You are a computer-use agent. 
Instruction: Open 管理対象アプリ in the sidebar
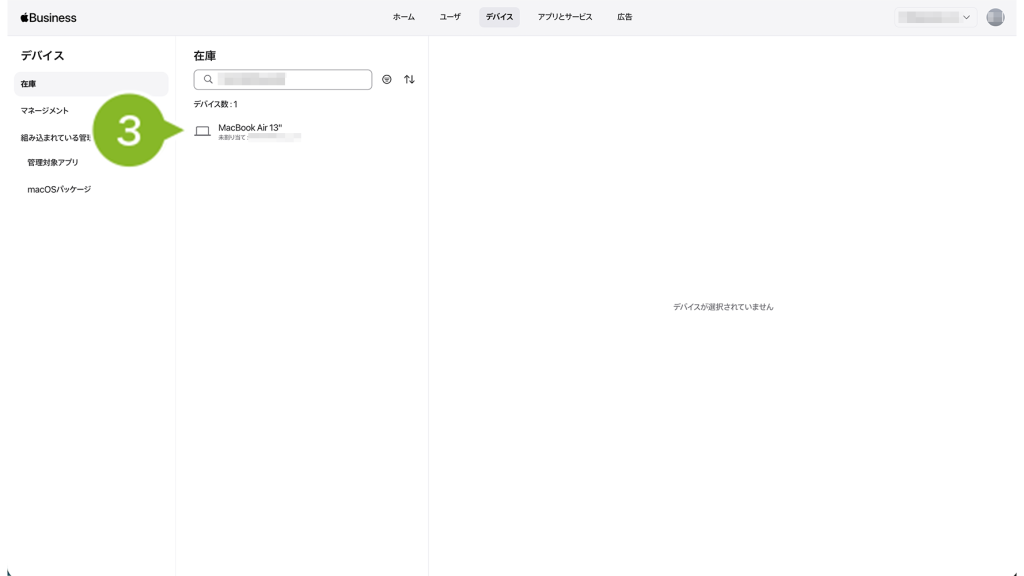[53, 162]
